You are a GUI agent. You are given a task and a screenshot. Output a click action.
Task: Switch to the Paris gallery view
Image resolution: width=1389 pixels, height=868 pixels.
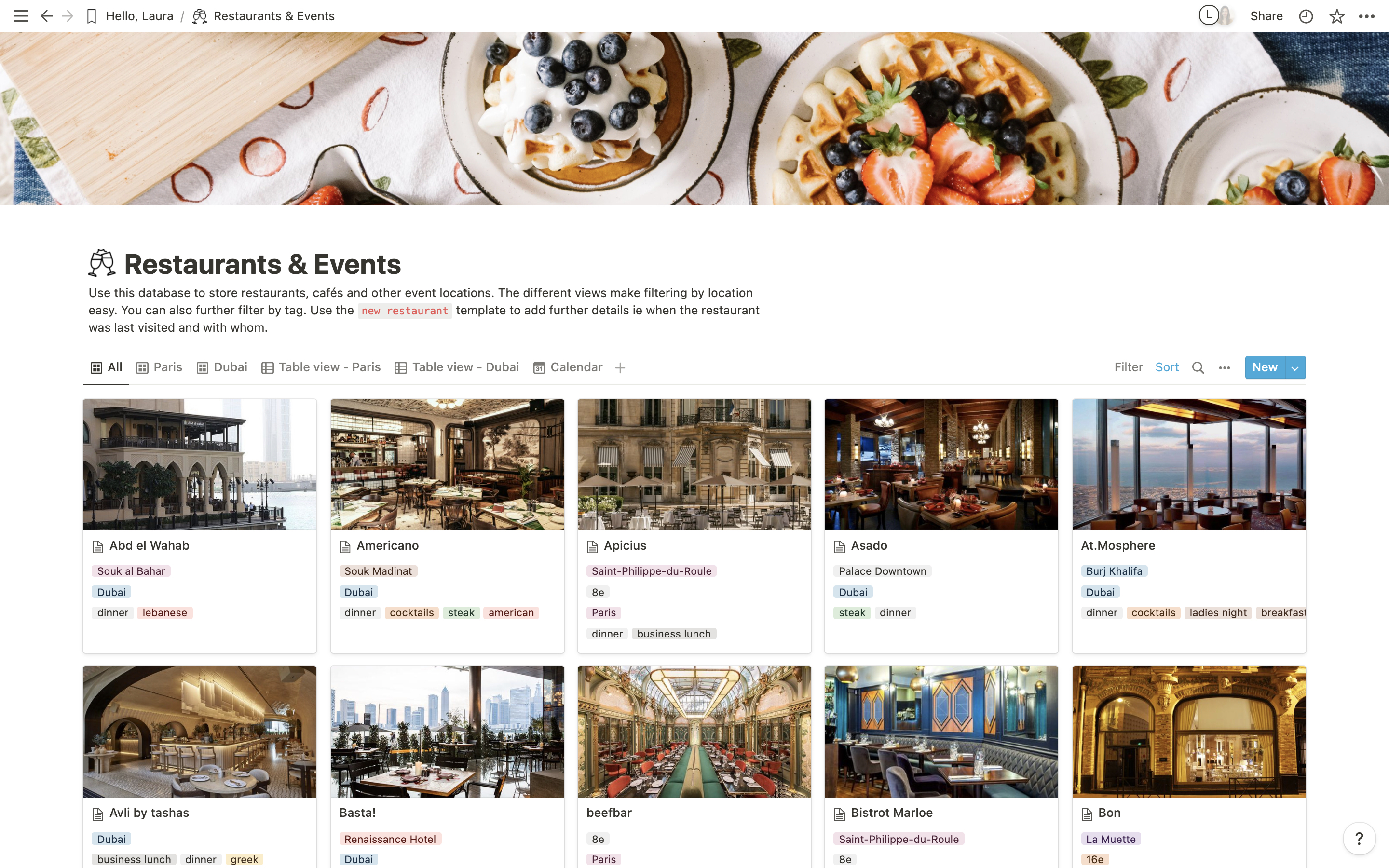(x=159, y=367)
